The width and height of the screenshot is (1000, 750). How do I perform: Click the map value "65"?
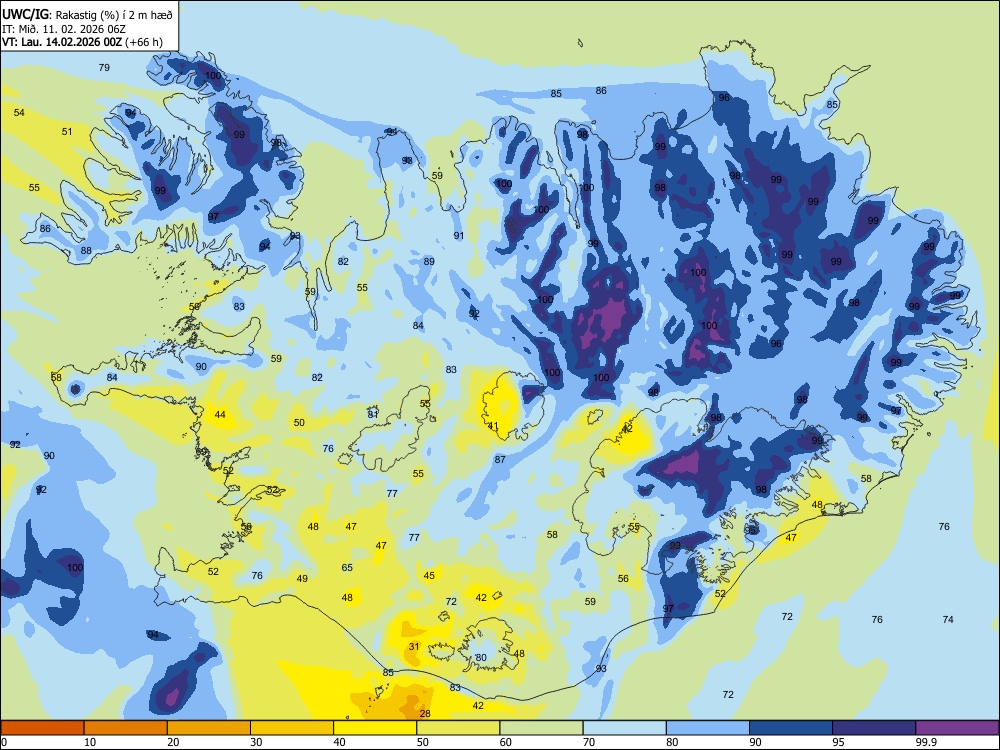click(x=347, y=568)
